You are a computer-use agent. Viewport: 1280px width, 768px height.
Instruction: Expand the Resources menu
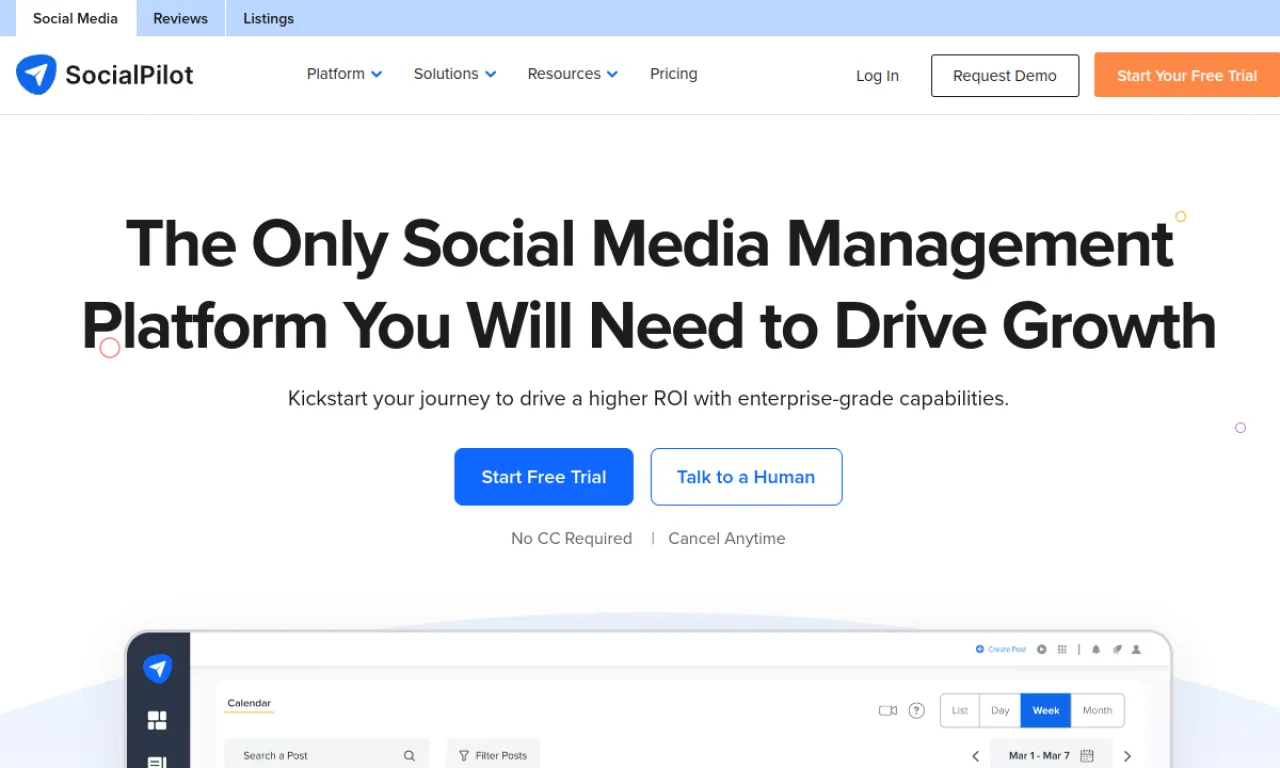pyautogui.click(x=573, y=74)
